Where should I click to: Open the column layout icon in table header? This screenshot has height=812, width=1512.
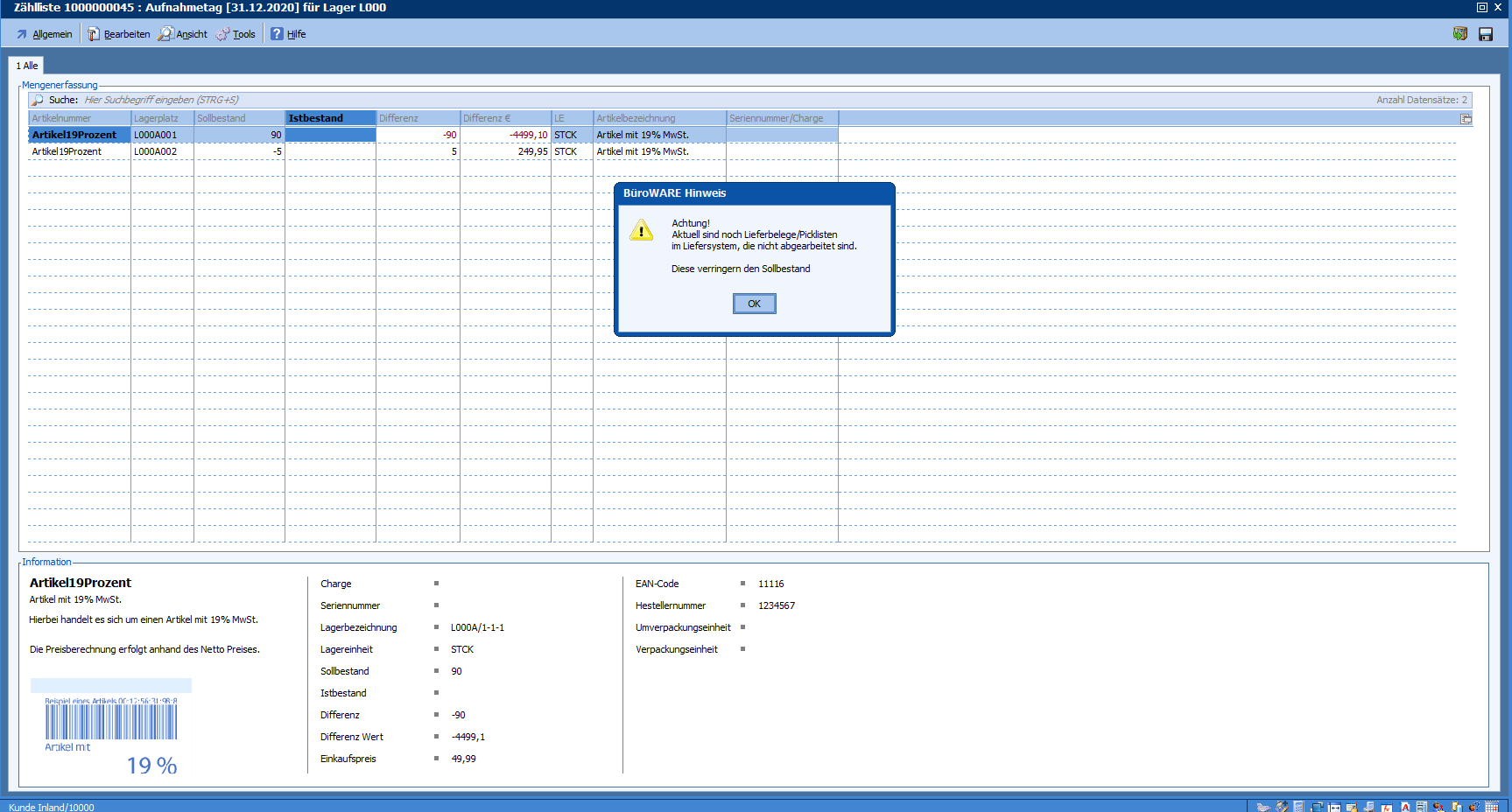pos(1466,119)
